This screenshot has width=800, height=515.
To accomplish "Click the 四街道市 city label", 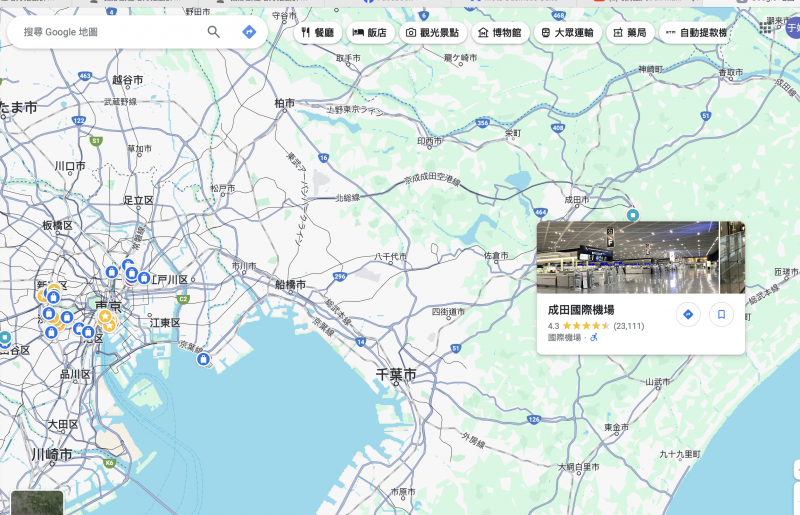I will (x=448, y=311).
